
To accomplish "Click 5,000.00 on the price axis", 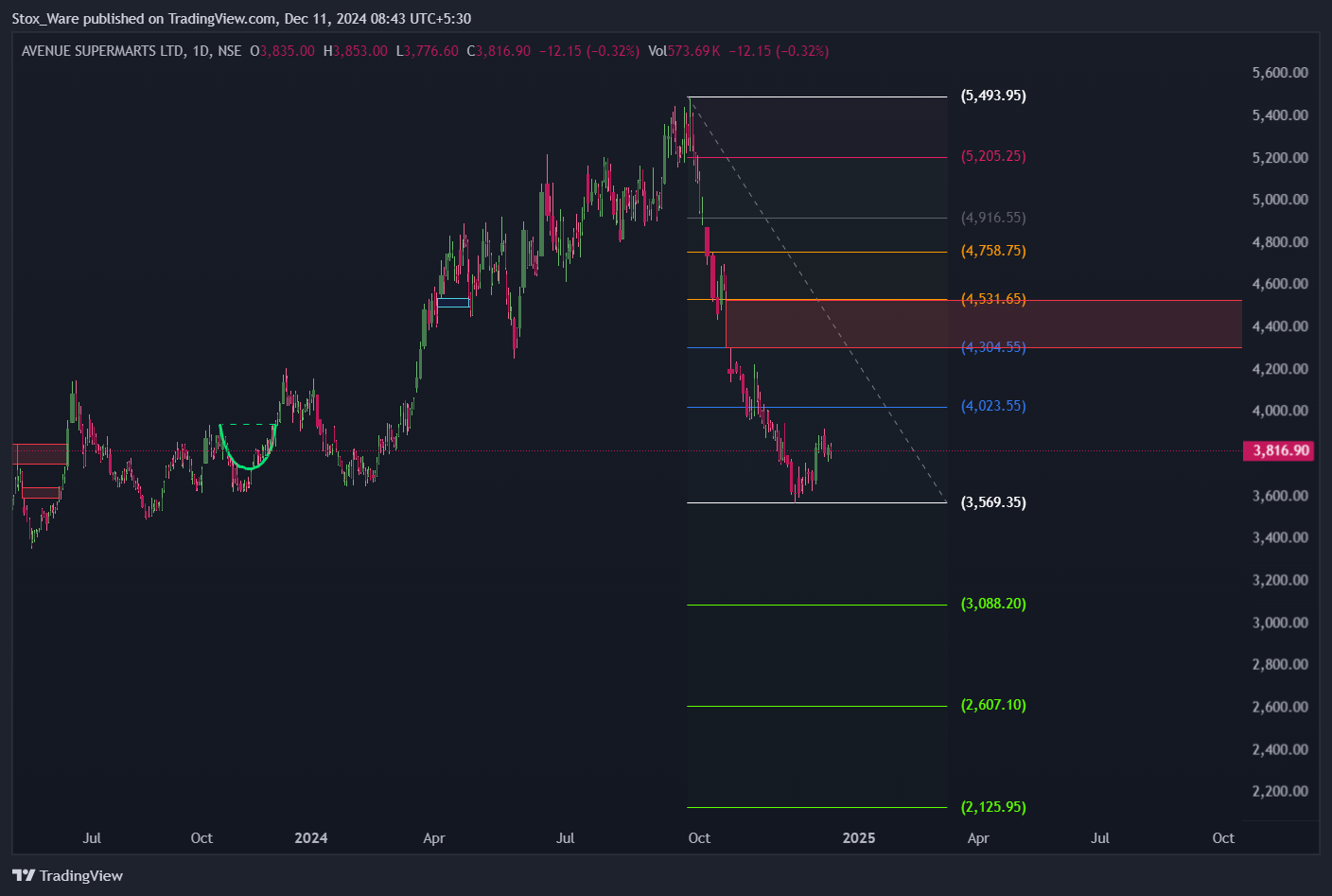I will pos(1280,200).
